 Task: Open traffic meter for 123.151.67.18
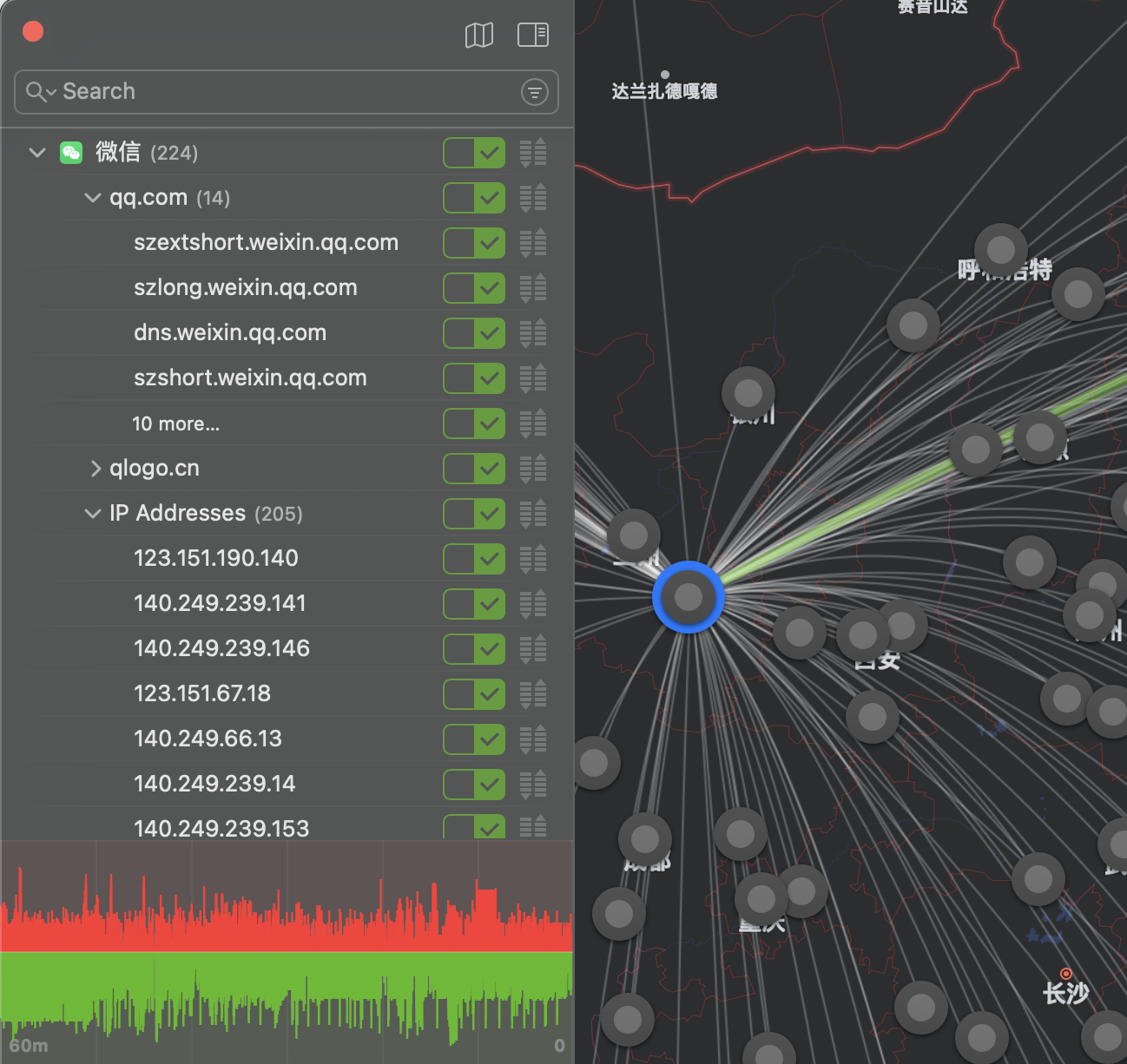[x=533, y=694]
